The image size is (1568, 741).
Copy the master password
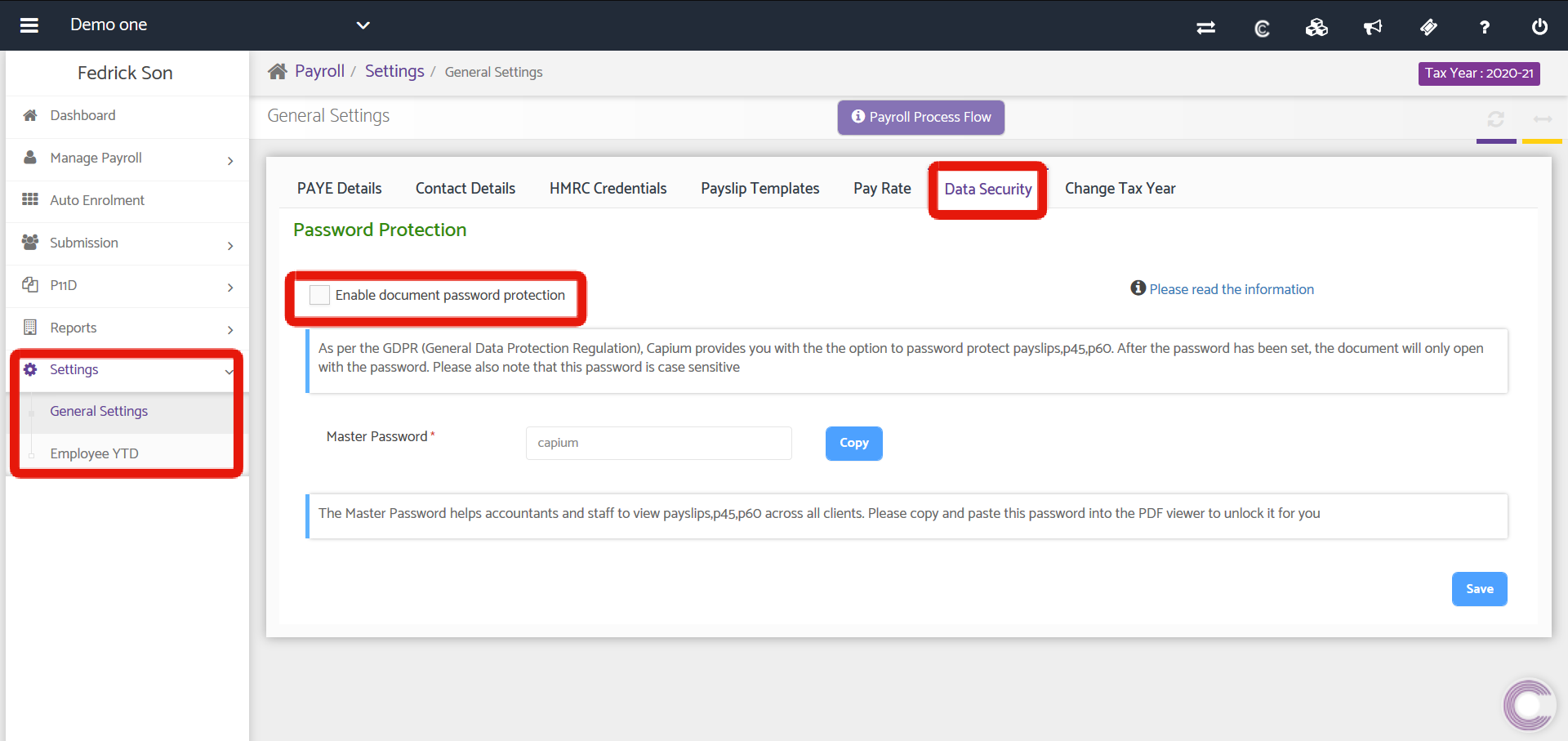854,443
